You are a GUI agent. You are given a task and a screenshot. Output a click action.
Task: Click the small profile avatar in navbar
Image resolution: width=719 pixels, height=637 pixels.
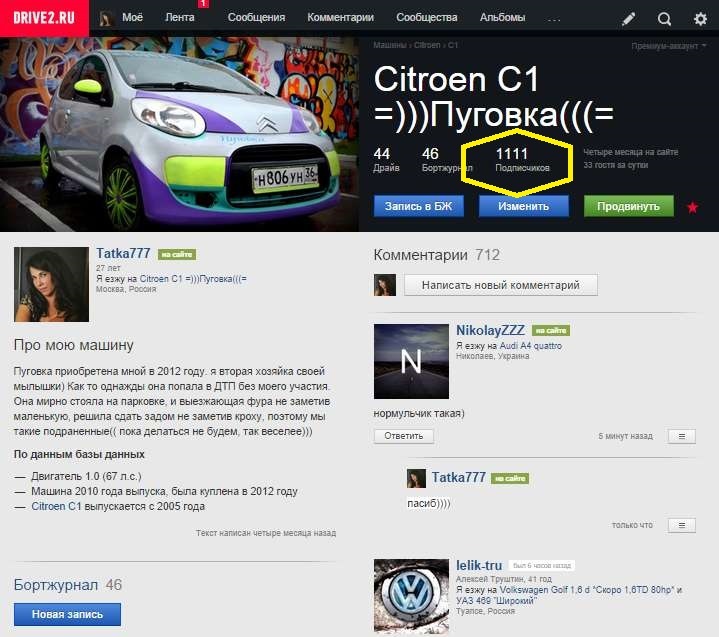pyautogui.click(x=105, y=18)
